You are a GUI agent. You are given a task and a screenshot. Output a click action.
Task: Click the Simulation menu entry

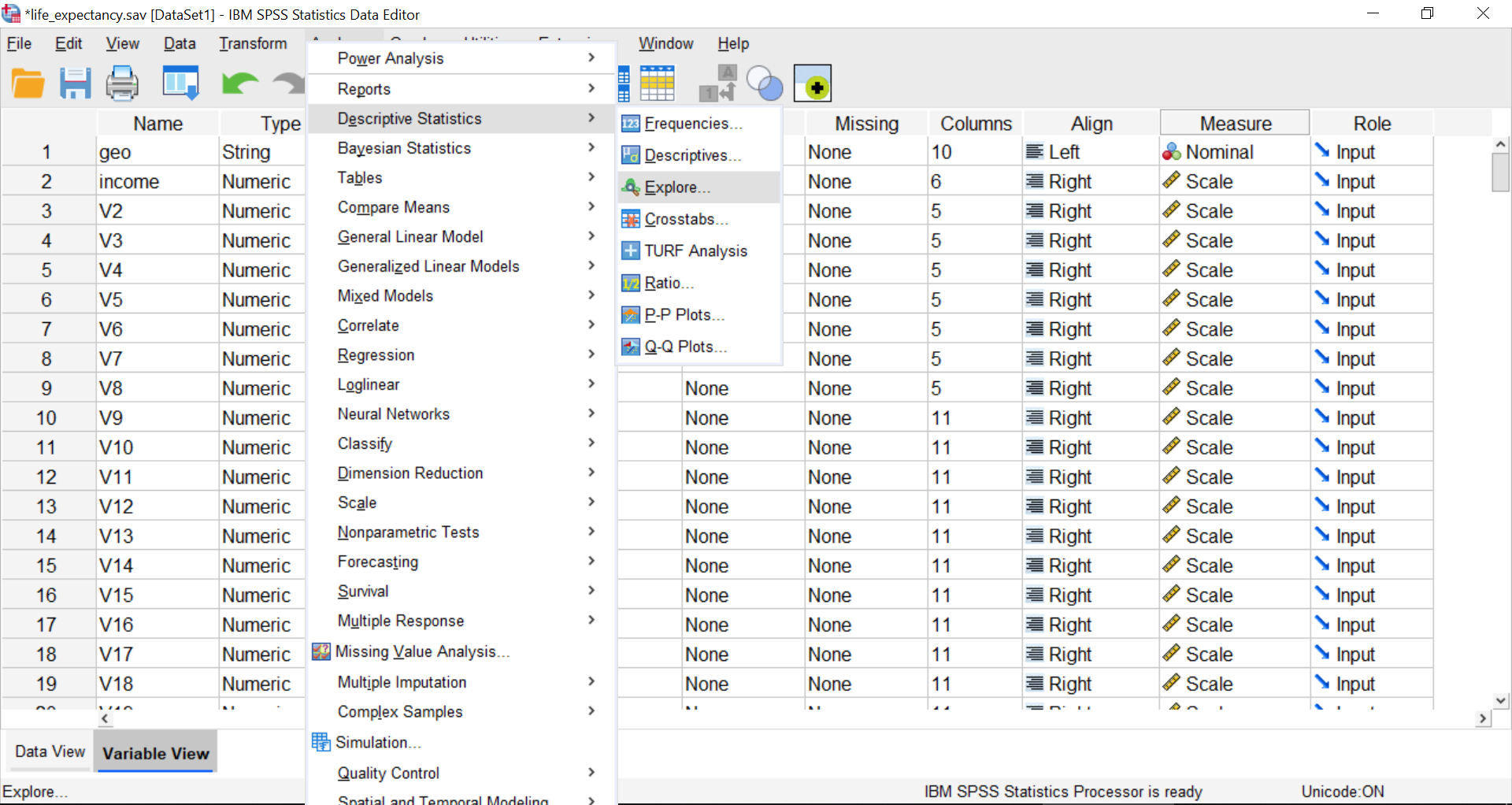tap(460, 742)
